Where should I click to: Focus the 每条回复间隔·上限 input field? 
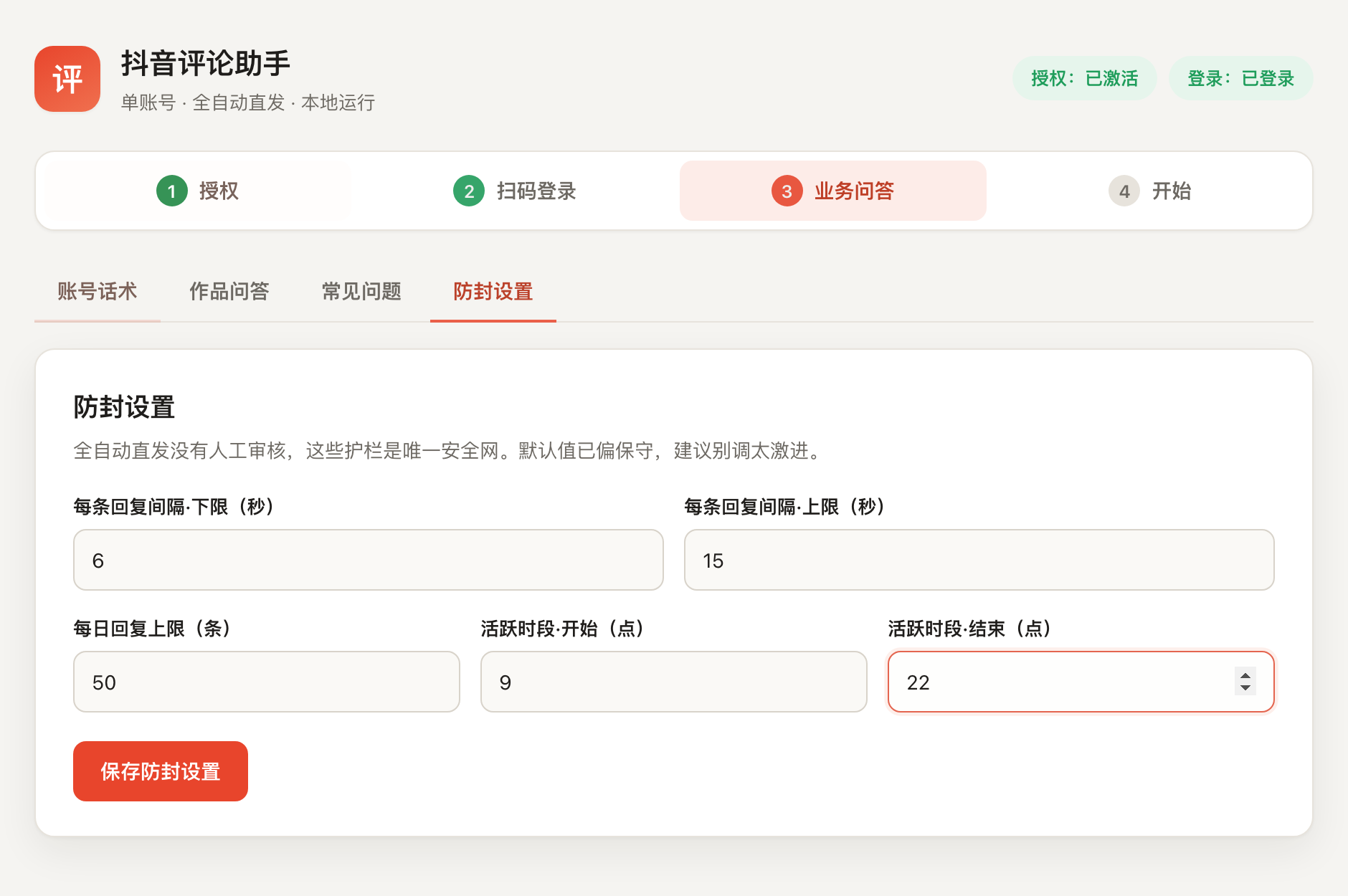pos(979,560)
